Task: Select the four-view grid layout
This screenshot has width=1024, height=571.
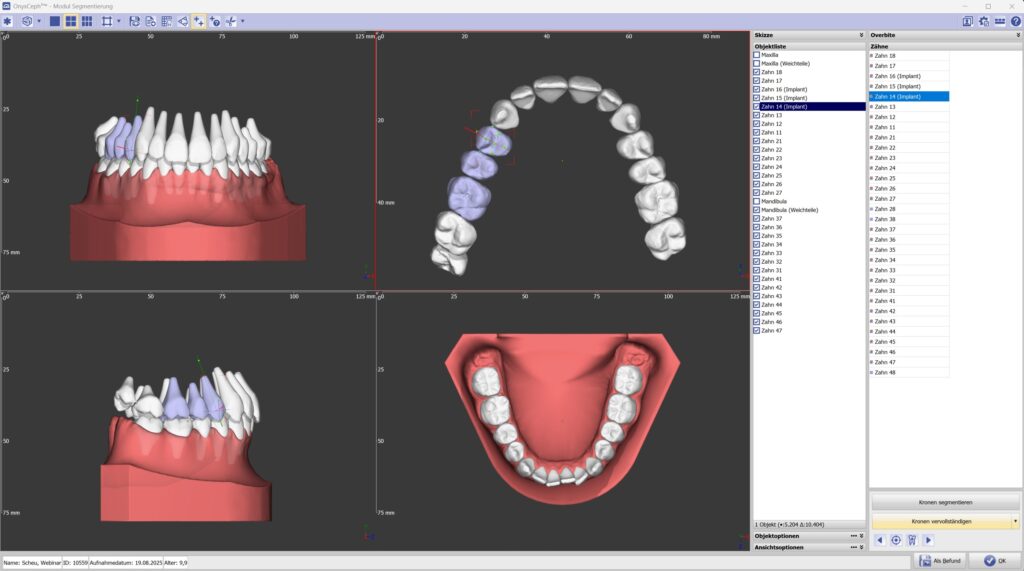Action: (71, 21)
